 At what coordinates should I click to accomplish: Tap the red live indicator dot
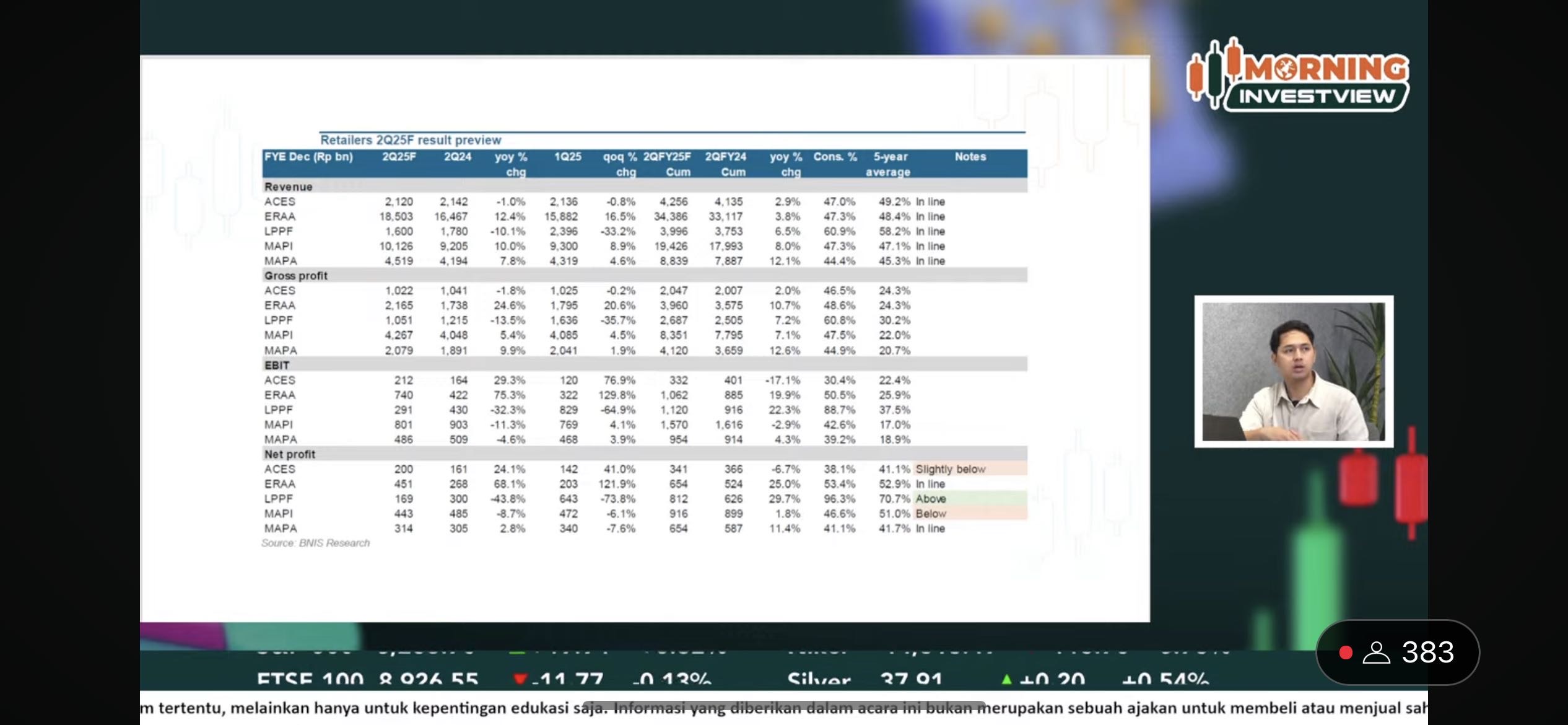pos(1345,652)
